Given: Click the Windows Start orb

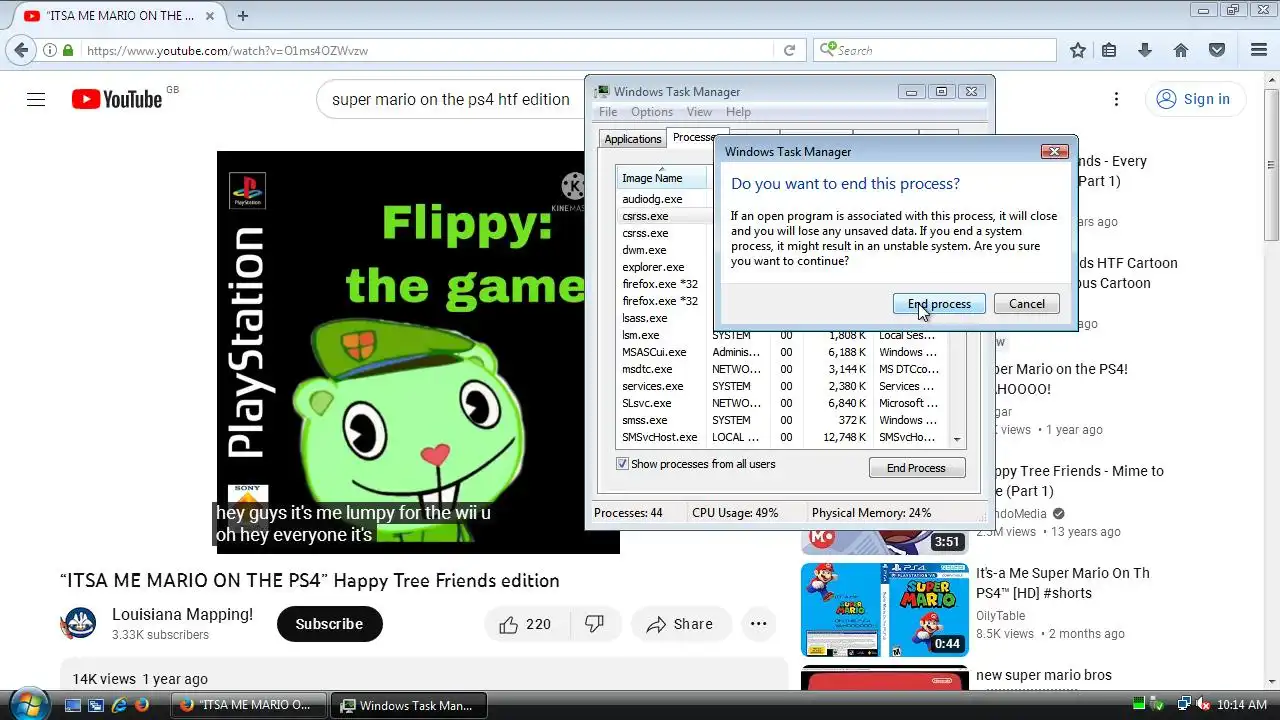Looking at the screenshot, I should click(x=29, y=704).
